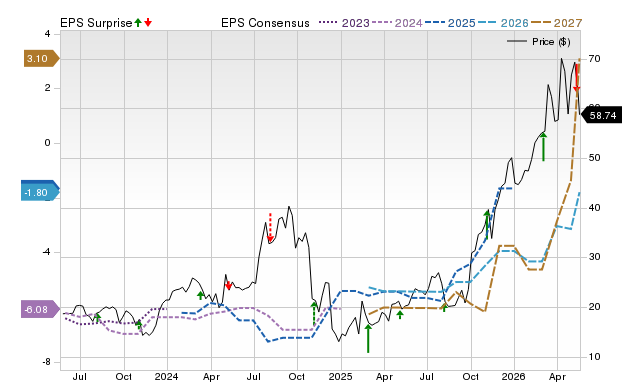Click the green surprise arrow near November 2025
640x382 pixels.
pyautogui.click(x=487, y=224)
